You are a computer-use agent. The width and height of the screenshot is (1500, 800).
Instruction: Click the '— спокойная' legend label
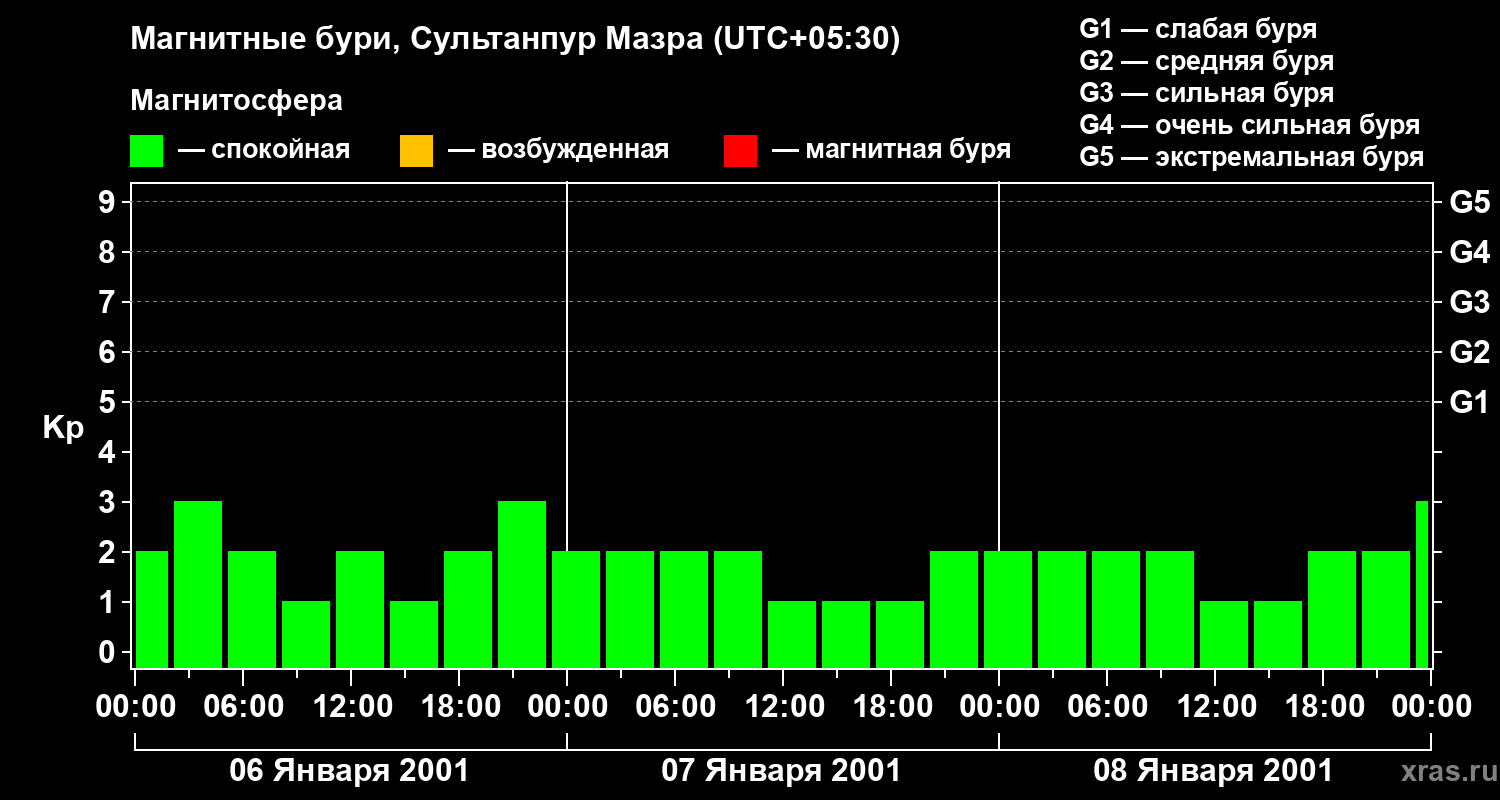coord(264,150)
